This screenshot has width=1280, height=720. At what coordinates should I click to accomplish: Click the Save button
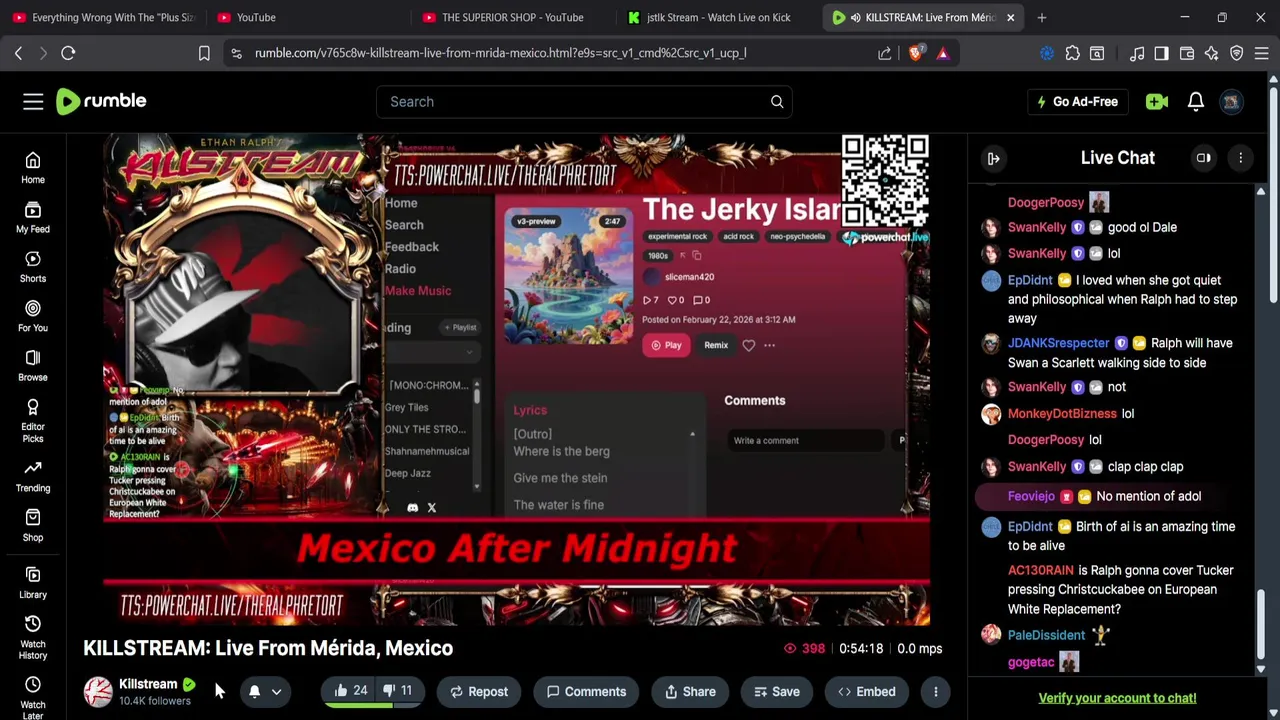point(777,691)
